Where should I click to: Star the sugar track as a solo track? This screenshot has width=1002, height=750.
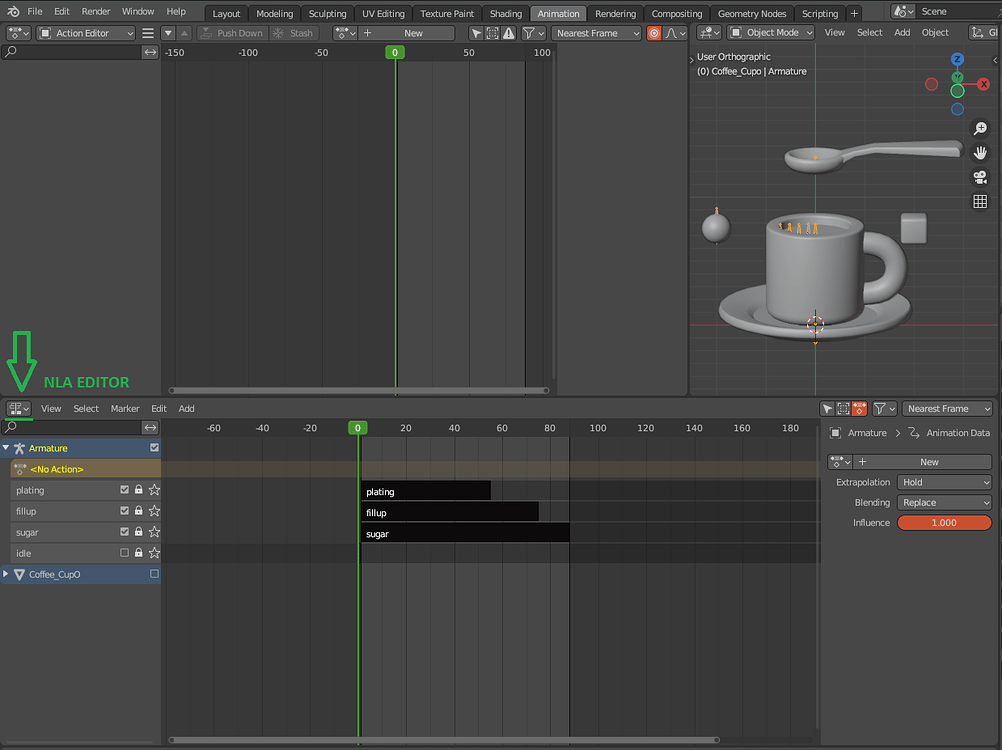(153, 531)
